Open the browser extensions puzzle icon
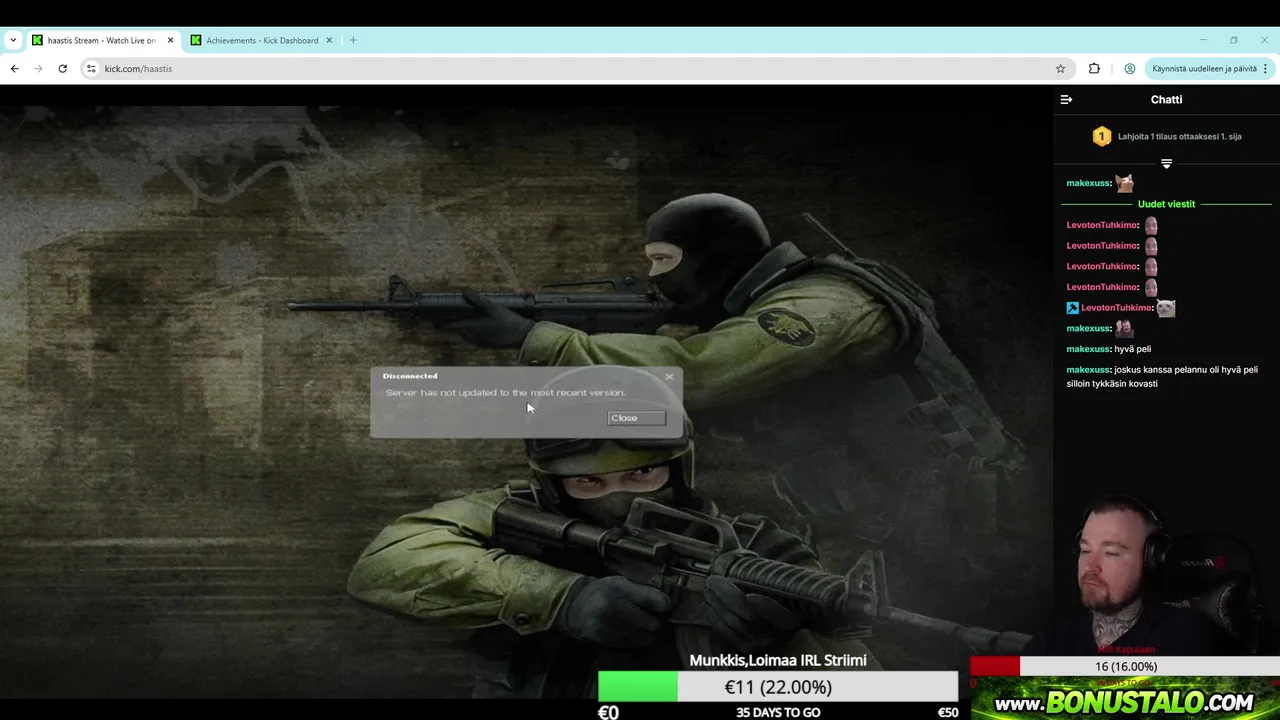The height and width of the screenshot is (720, 1280). (1094, 68)
